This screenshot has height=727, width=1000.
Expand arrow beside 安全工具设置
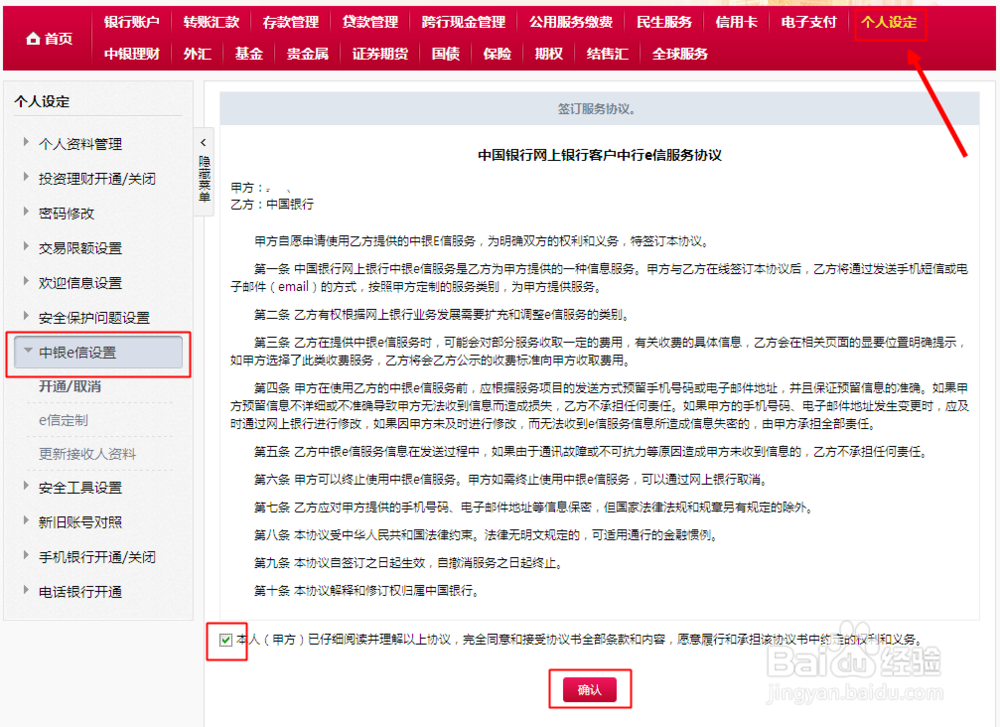click(26, 485)
